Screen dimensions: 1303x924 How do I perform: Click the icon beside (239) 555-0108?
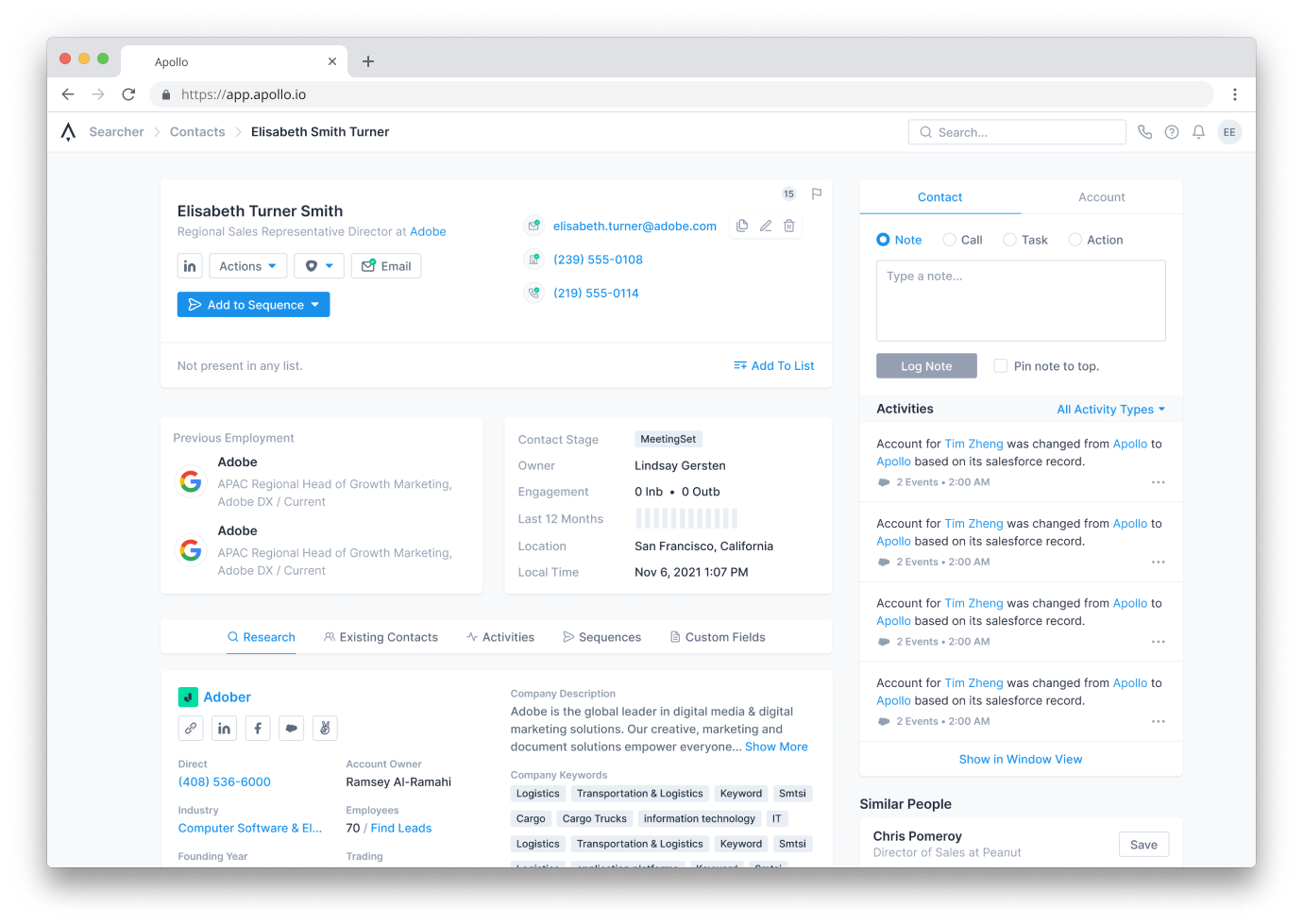click(x=534, y=260)
